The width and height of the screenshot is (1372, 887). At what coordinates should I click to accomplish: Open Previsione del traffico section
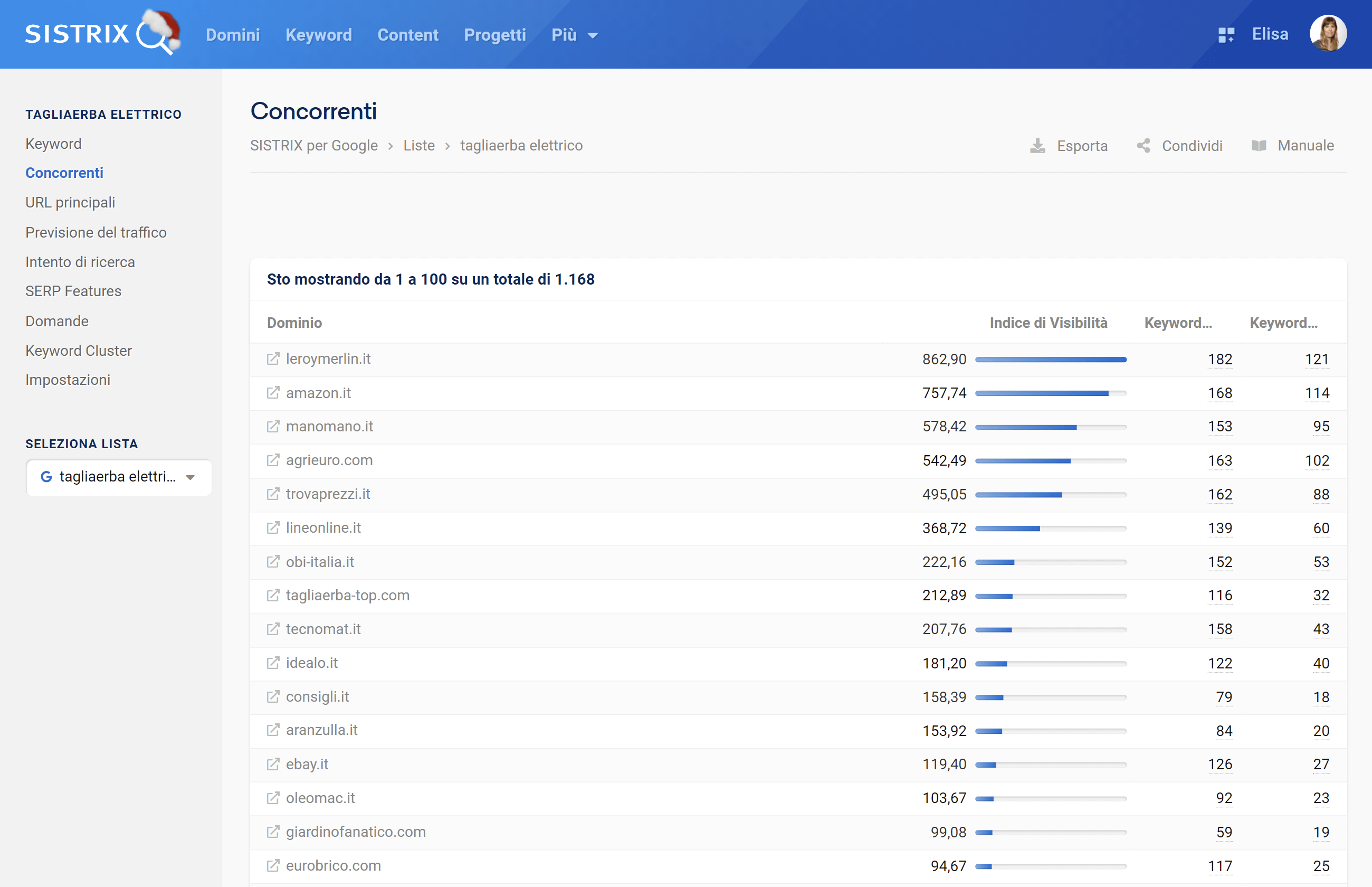click(96, 232)
